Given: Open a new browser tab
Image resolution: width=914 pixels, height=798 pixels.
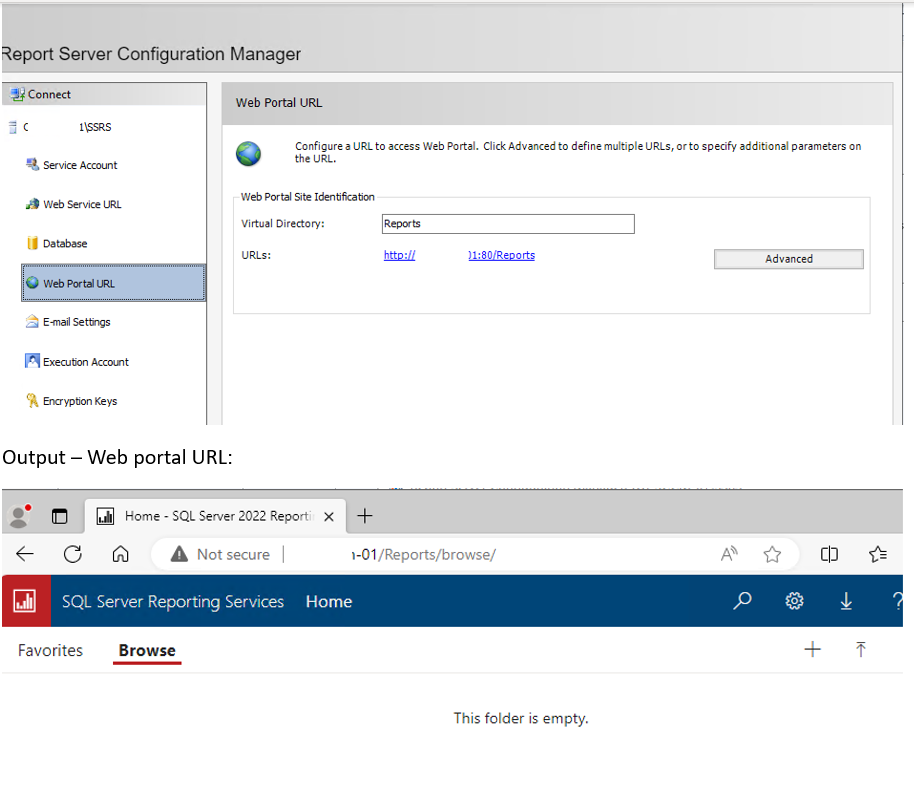Looking at the screenshot, I should click(x=365, y=516).
